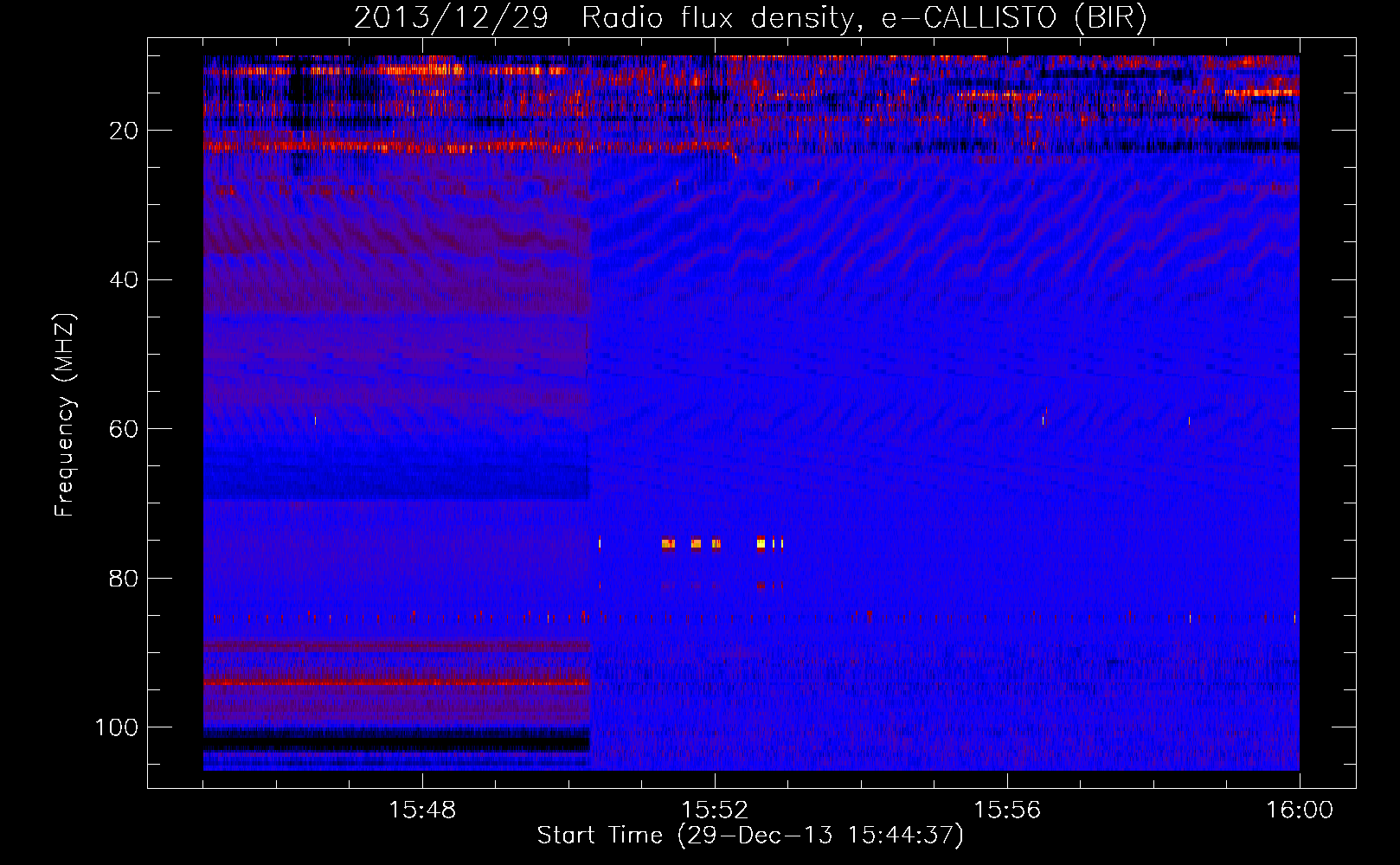Click the "15:48" time tick label
The height and width of the screenshot is (865, 1400).
point(422,811)
